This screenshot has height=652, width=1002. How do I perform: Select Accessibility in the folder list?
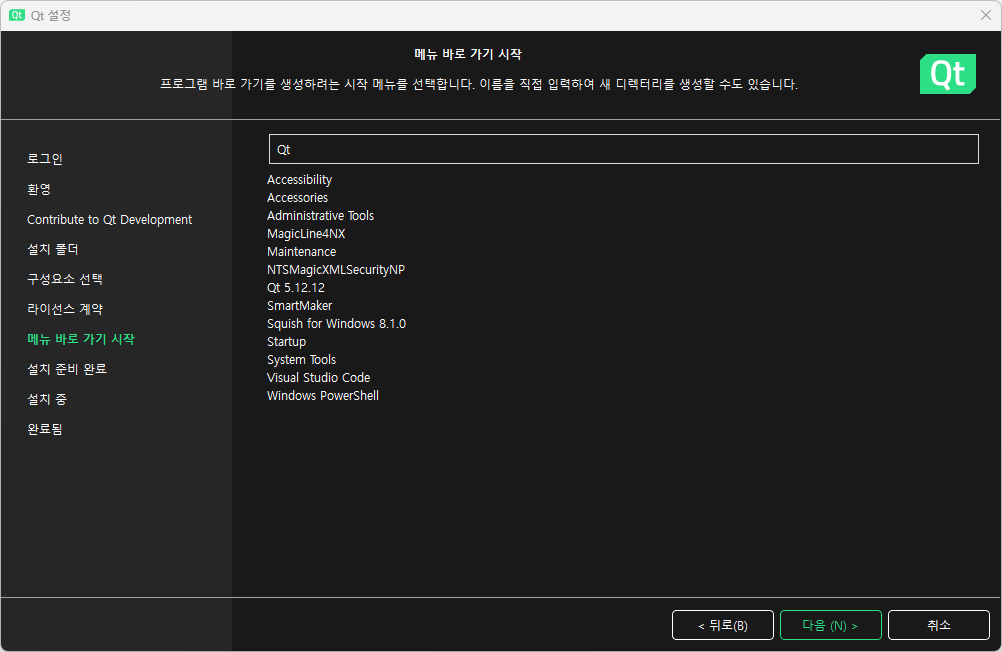(x=299, y=180)
